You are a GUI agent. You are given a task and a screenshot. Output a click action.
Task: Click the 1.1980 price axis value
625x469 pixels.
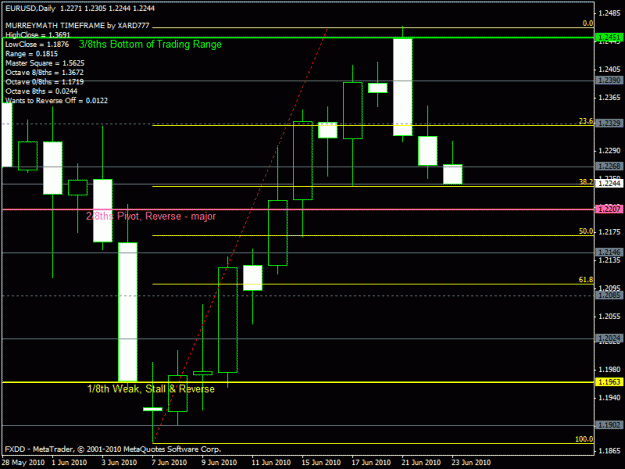[610, 369]
